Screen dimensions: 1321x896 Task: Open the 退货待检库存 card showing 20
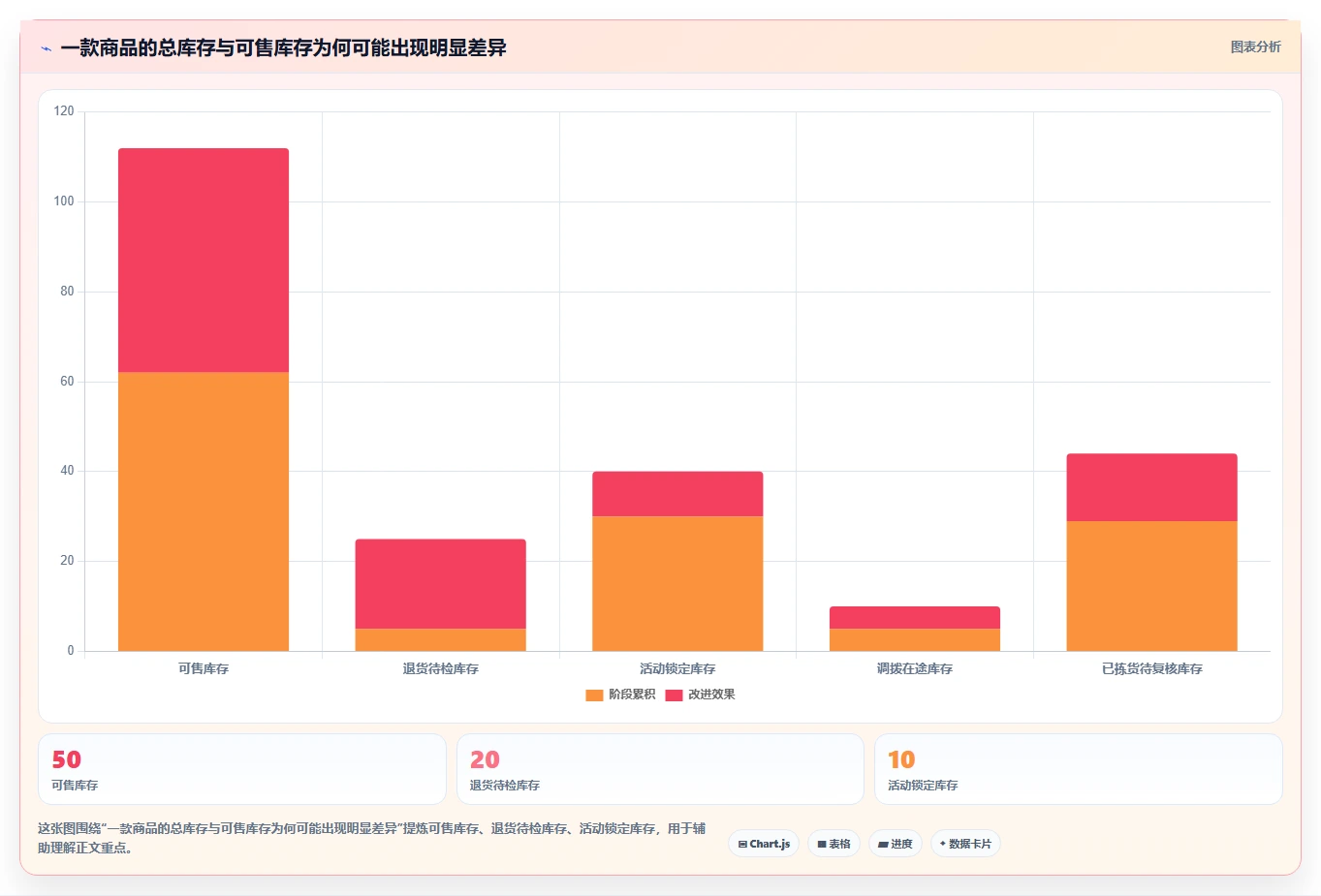660,769
